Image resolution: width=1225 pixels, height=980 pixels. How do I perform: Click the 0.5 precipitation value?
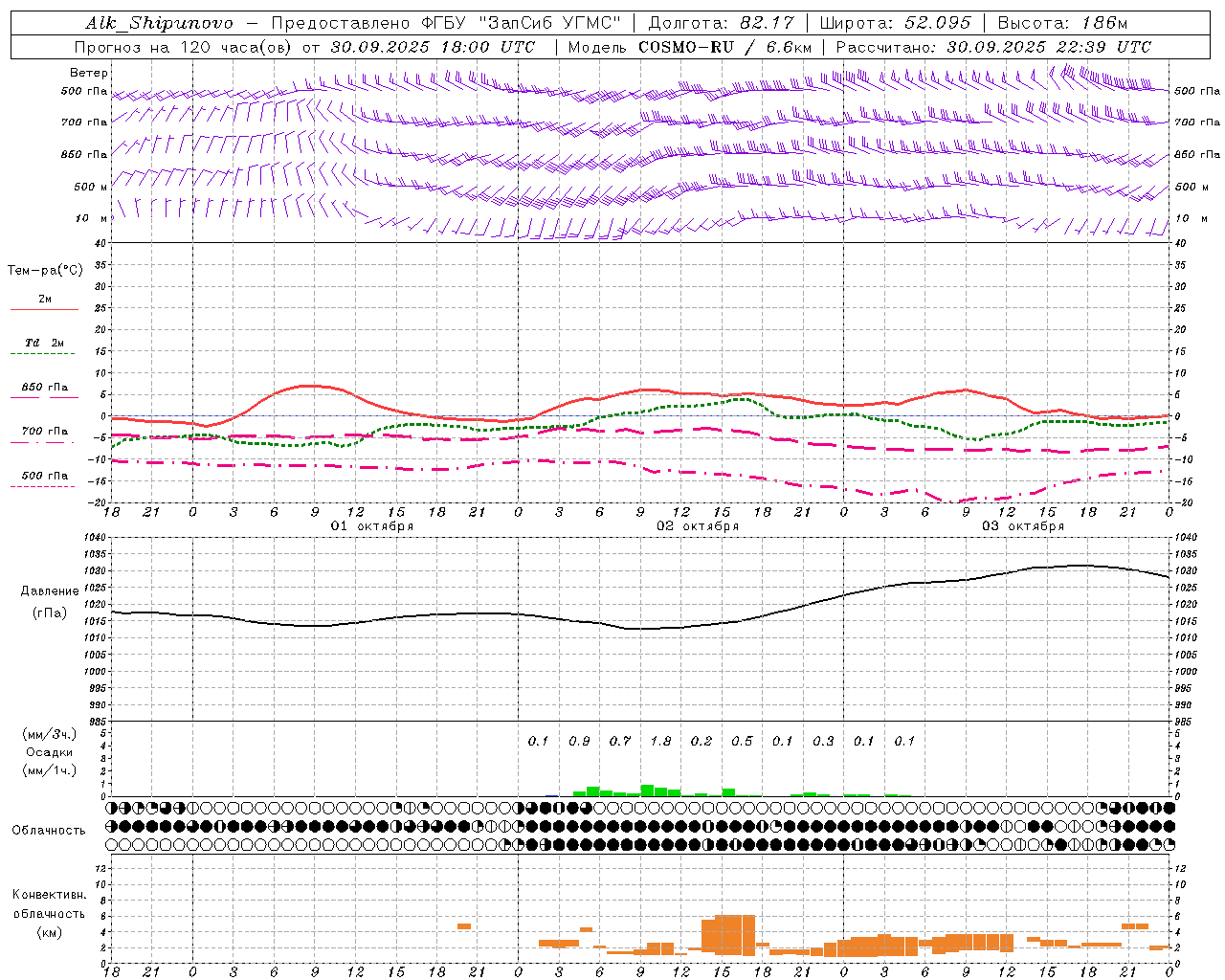(742, 741)
